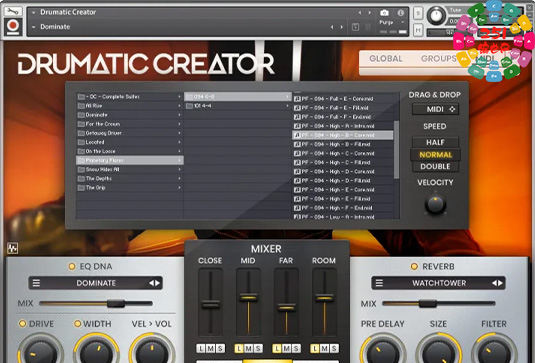Expand the Getaway Driver folder chevron
535x363 pixels.
coord(179,133)
